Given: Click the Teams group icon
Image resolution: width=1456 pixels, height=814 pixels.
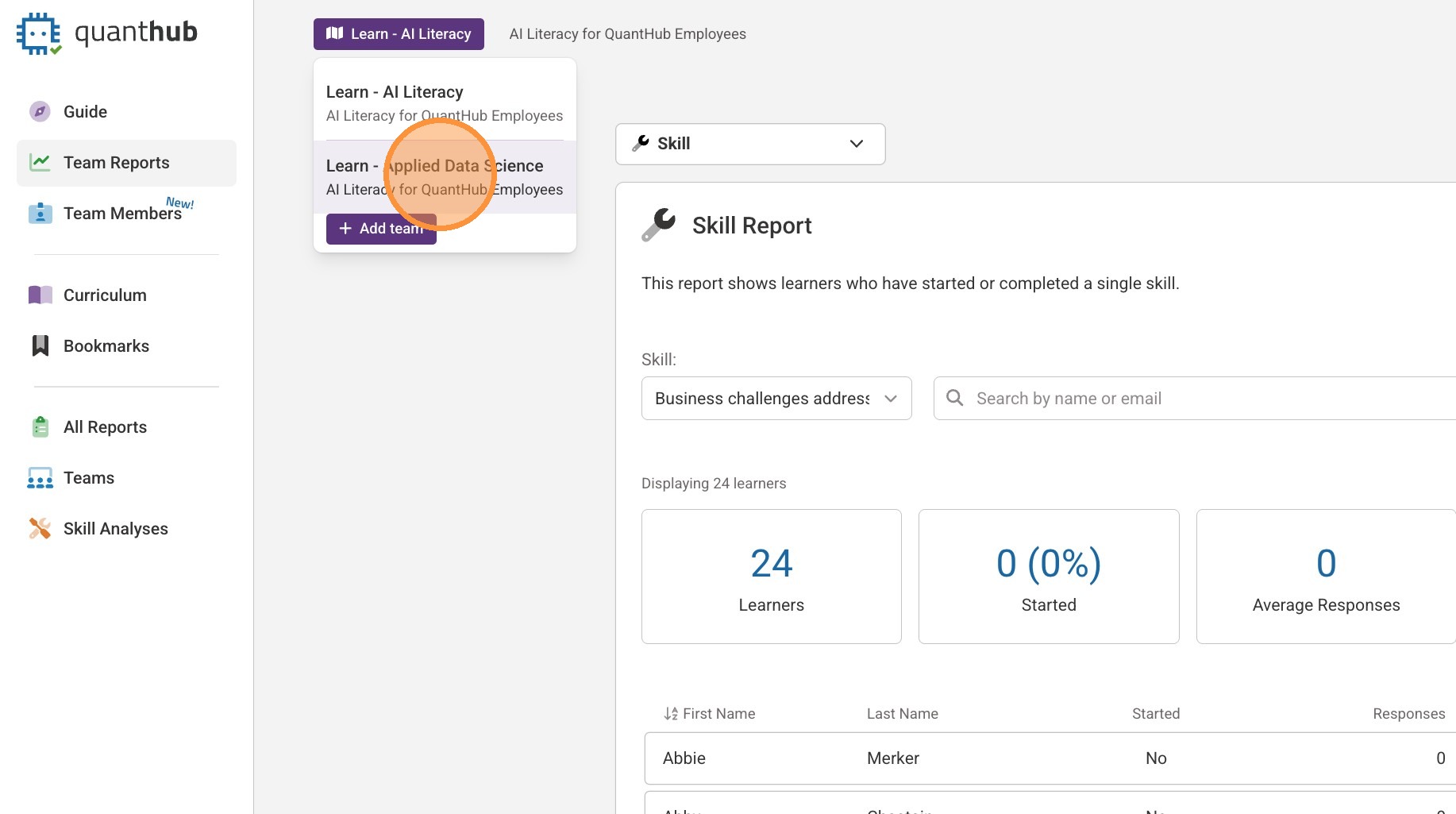Looking at the screenshot, I should (40, 478).
